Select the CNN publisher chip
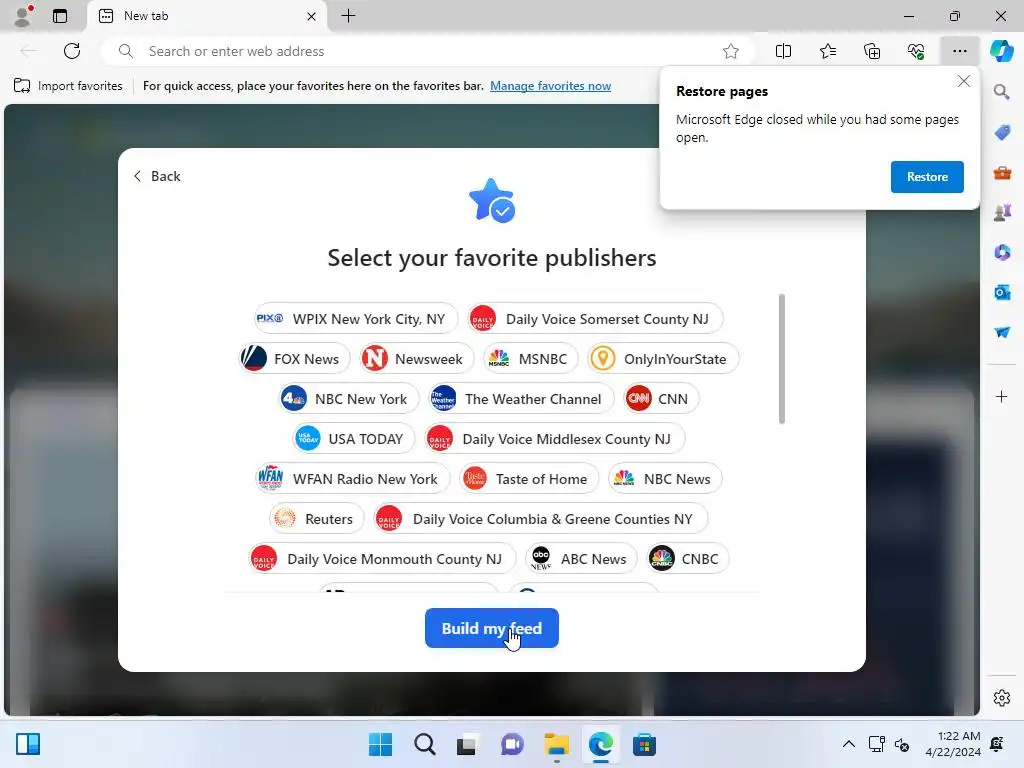The image size is (1024, 768). point(660,398)
